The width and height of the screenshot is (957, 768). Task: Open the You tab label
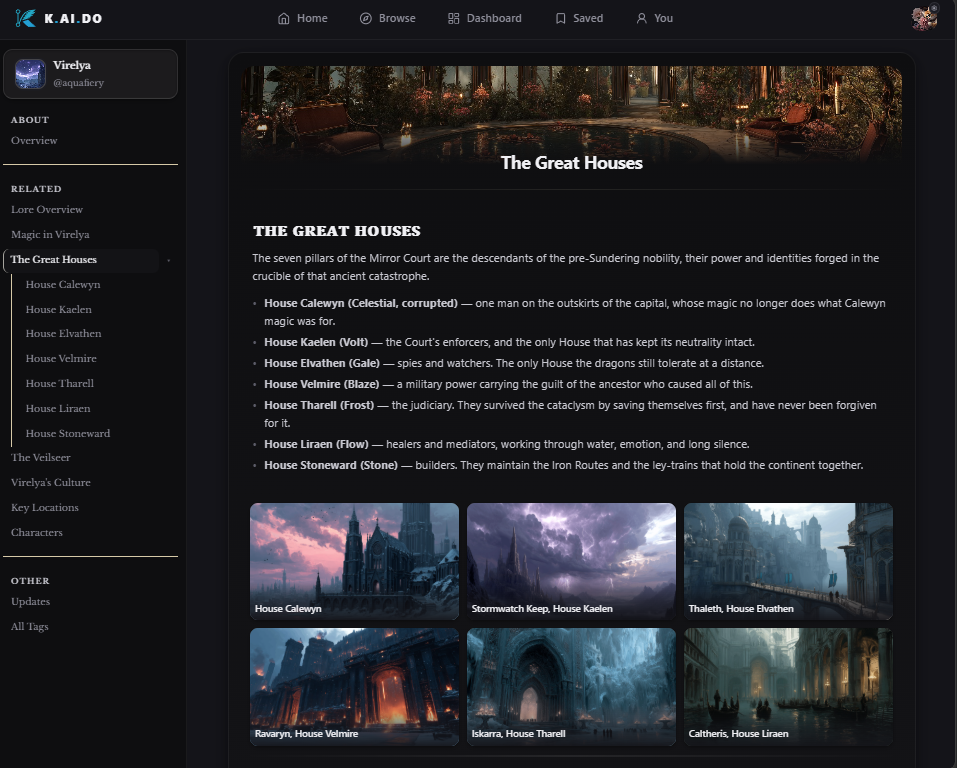coord(663,18)
